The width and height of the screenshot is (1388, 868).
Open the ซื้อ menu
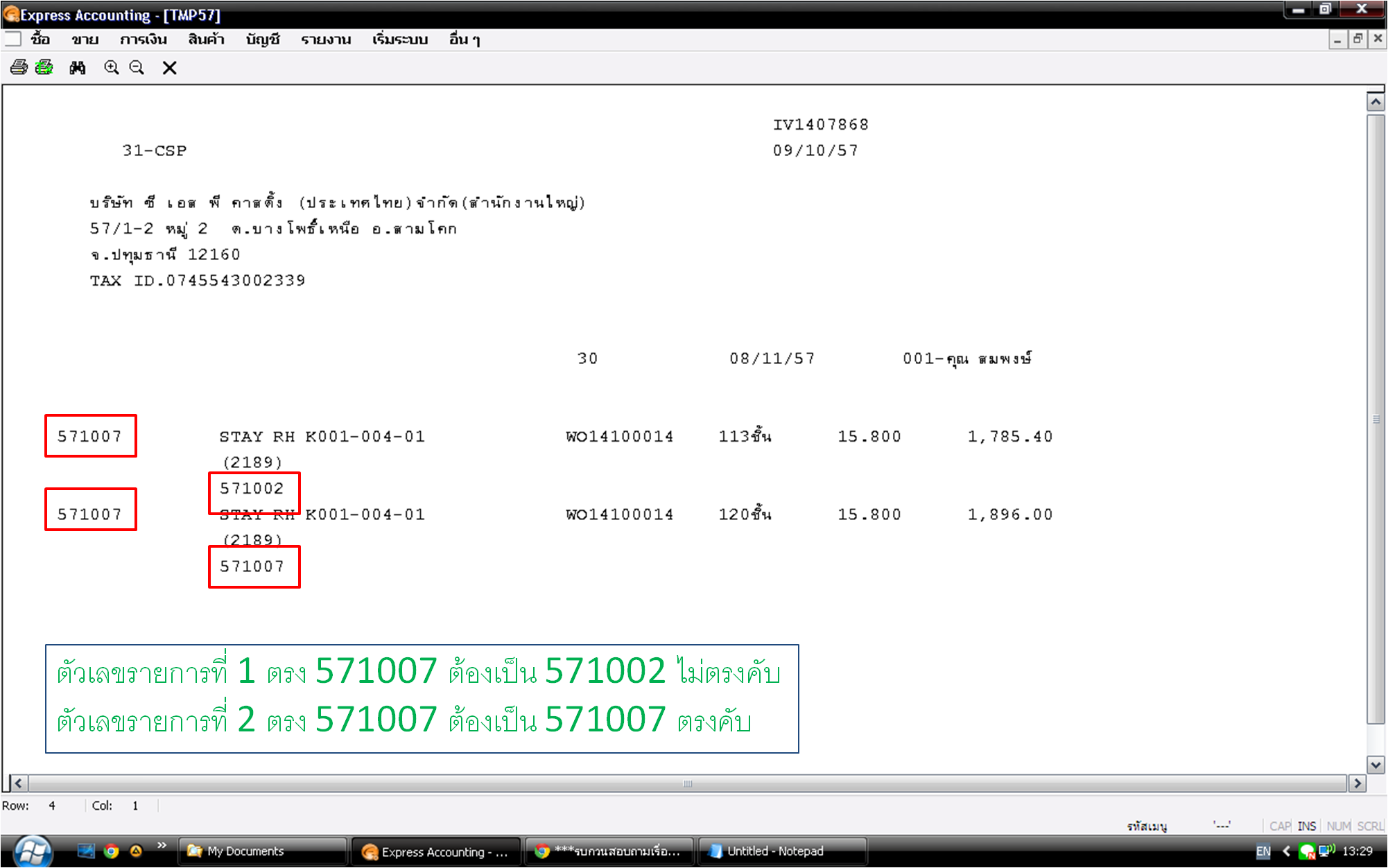(40, 40)
